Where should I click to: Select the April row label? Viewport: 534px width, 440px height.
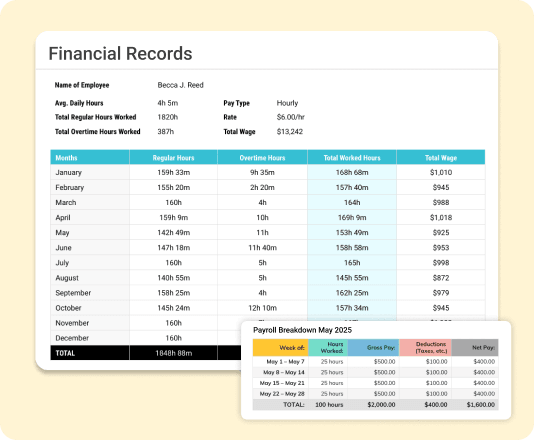click(x=63, y=218)
